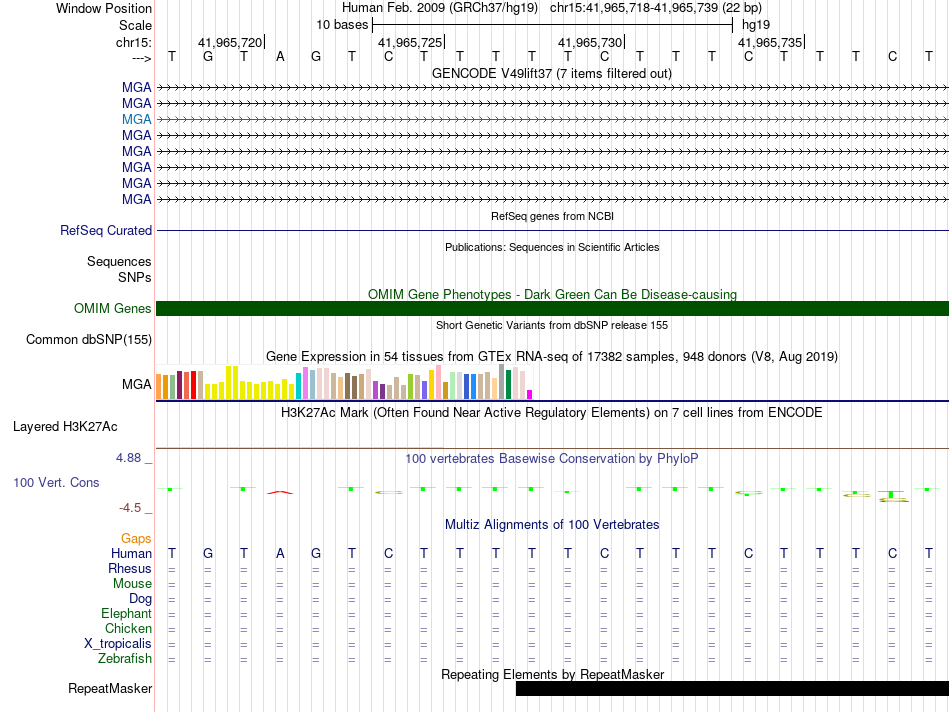Select the chr15: ruler label
The height and width of the screenshot is (712, 950).
tap(134, 42)
